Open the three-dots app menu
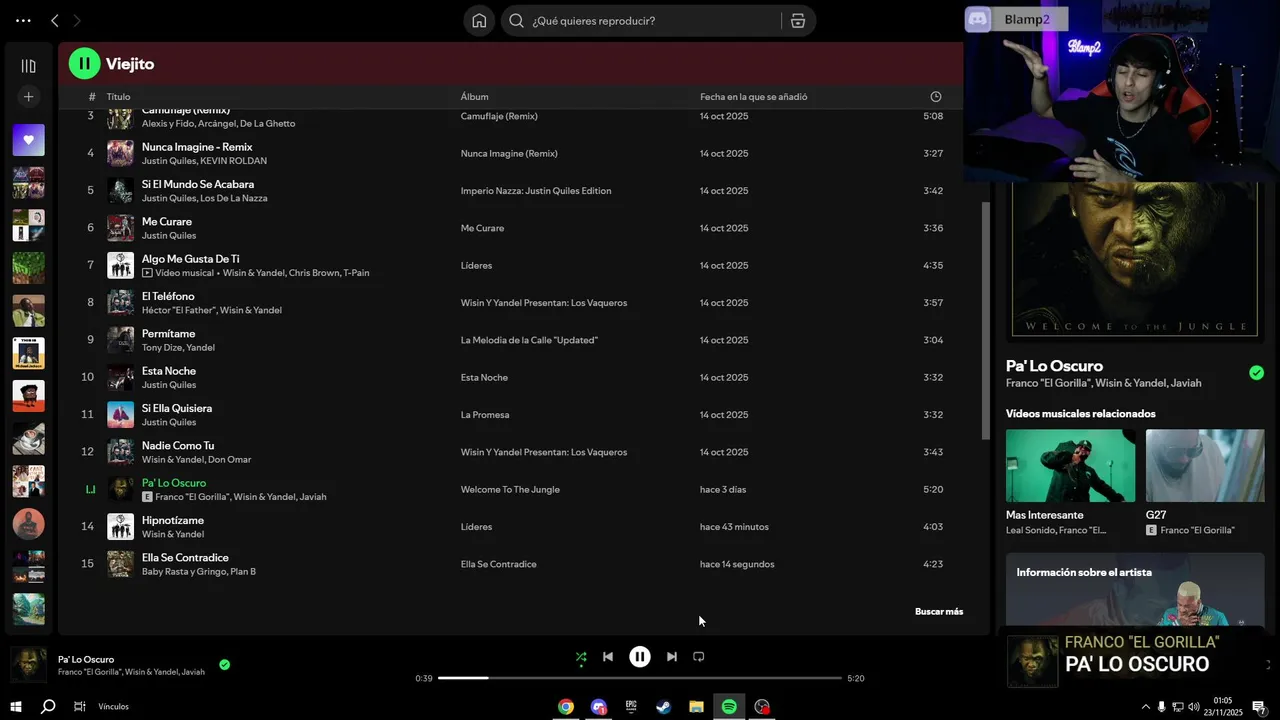1280x720 pixels. 23,20
